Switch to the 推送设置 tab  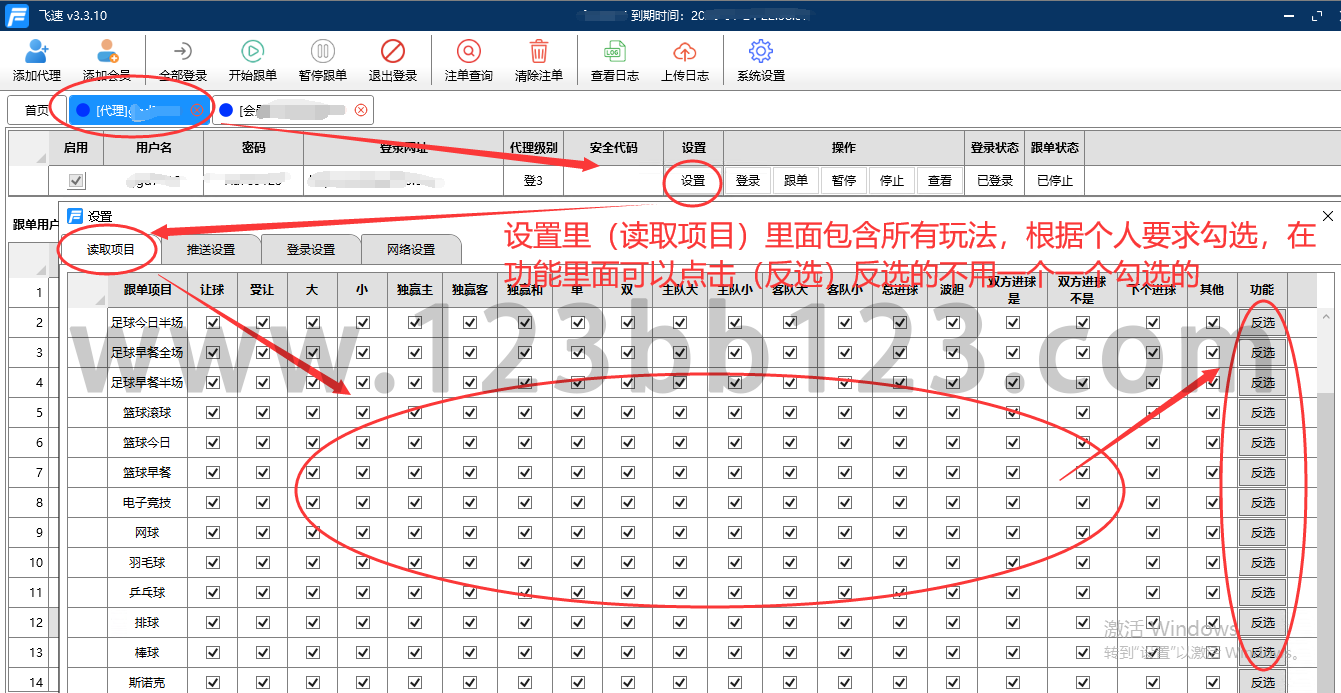pos(211,249)
